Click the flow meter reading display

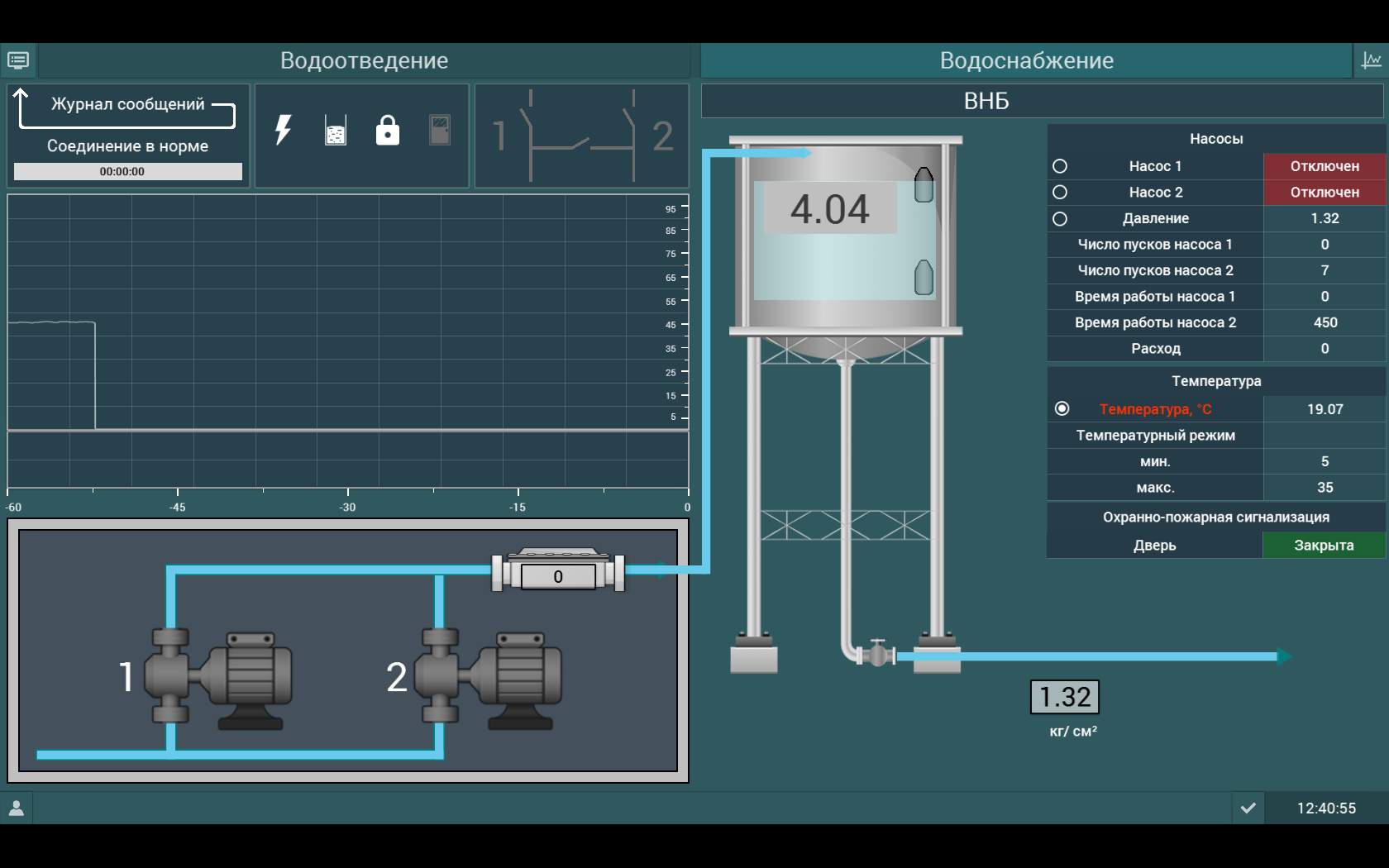tap(558, 576)
